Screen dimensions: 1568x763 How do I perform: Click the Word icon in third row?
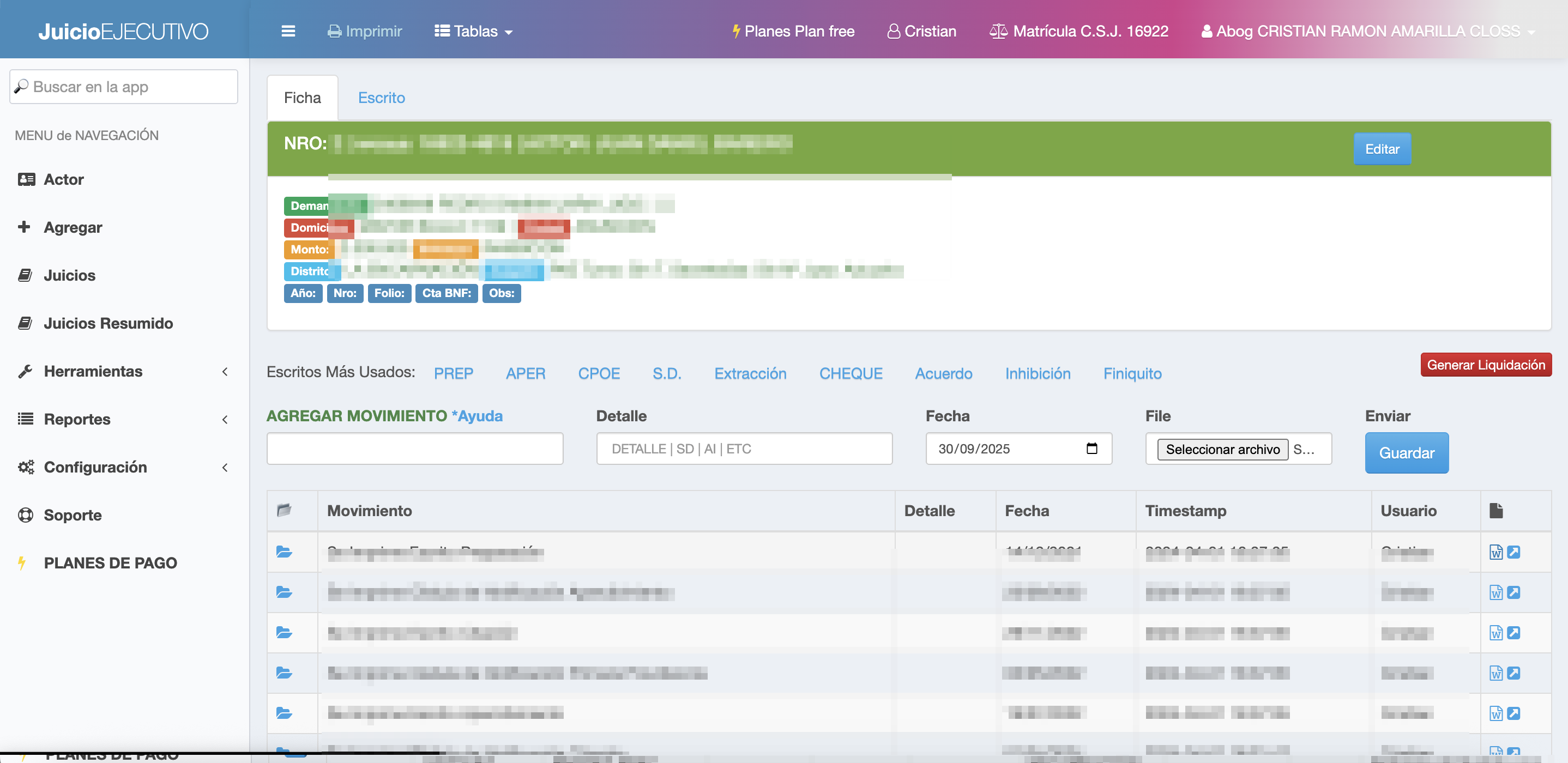[1495, 633]
